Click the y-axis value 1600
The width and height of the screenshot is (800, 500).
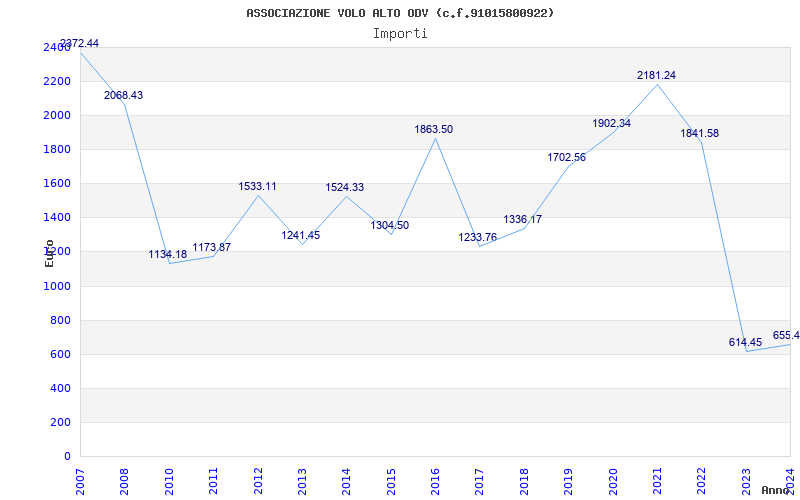(57, 184)
